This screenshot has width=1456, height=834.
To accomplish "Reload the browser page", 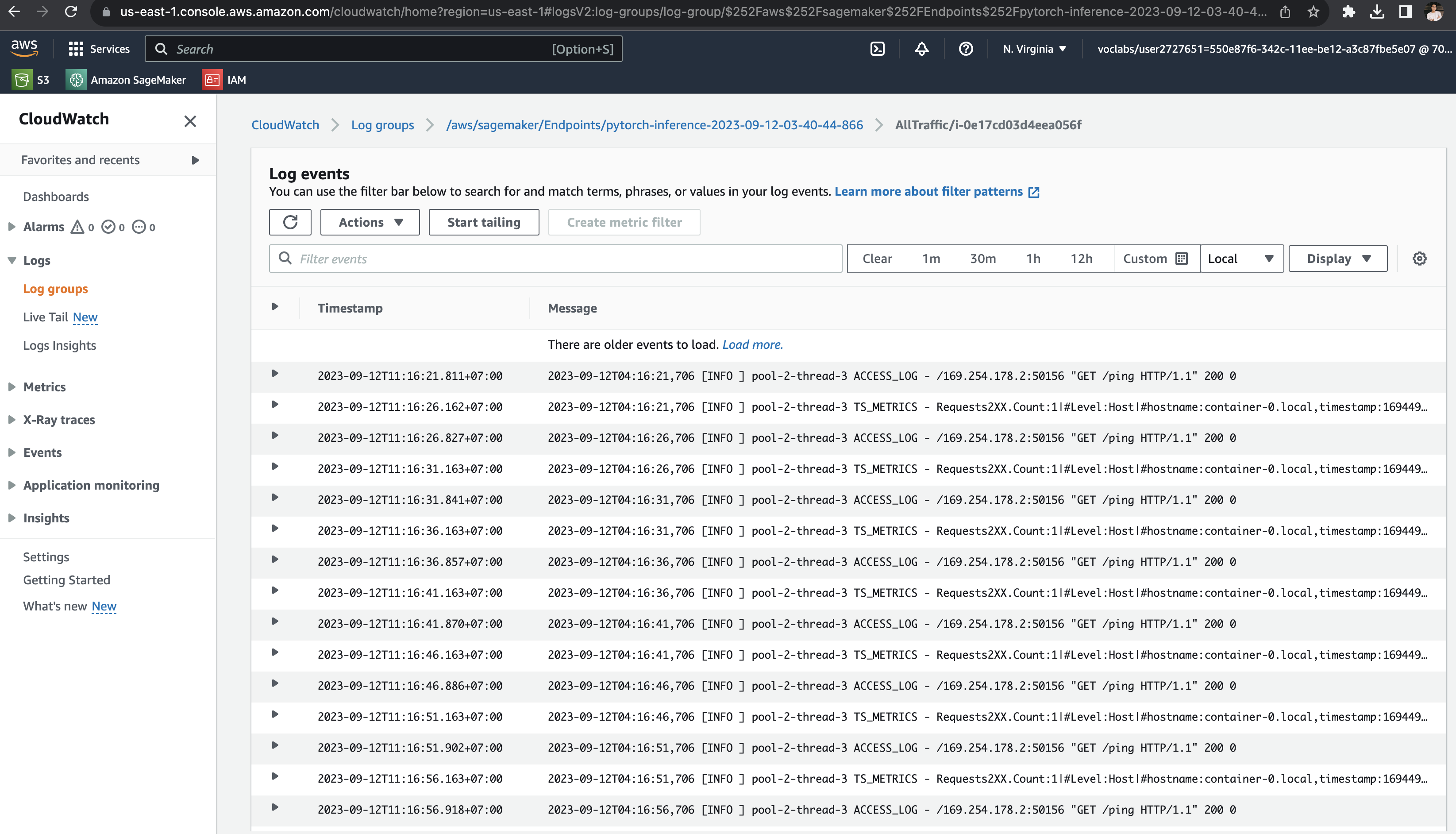I will click(71, 12).
